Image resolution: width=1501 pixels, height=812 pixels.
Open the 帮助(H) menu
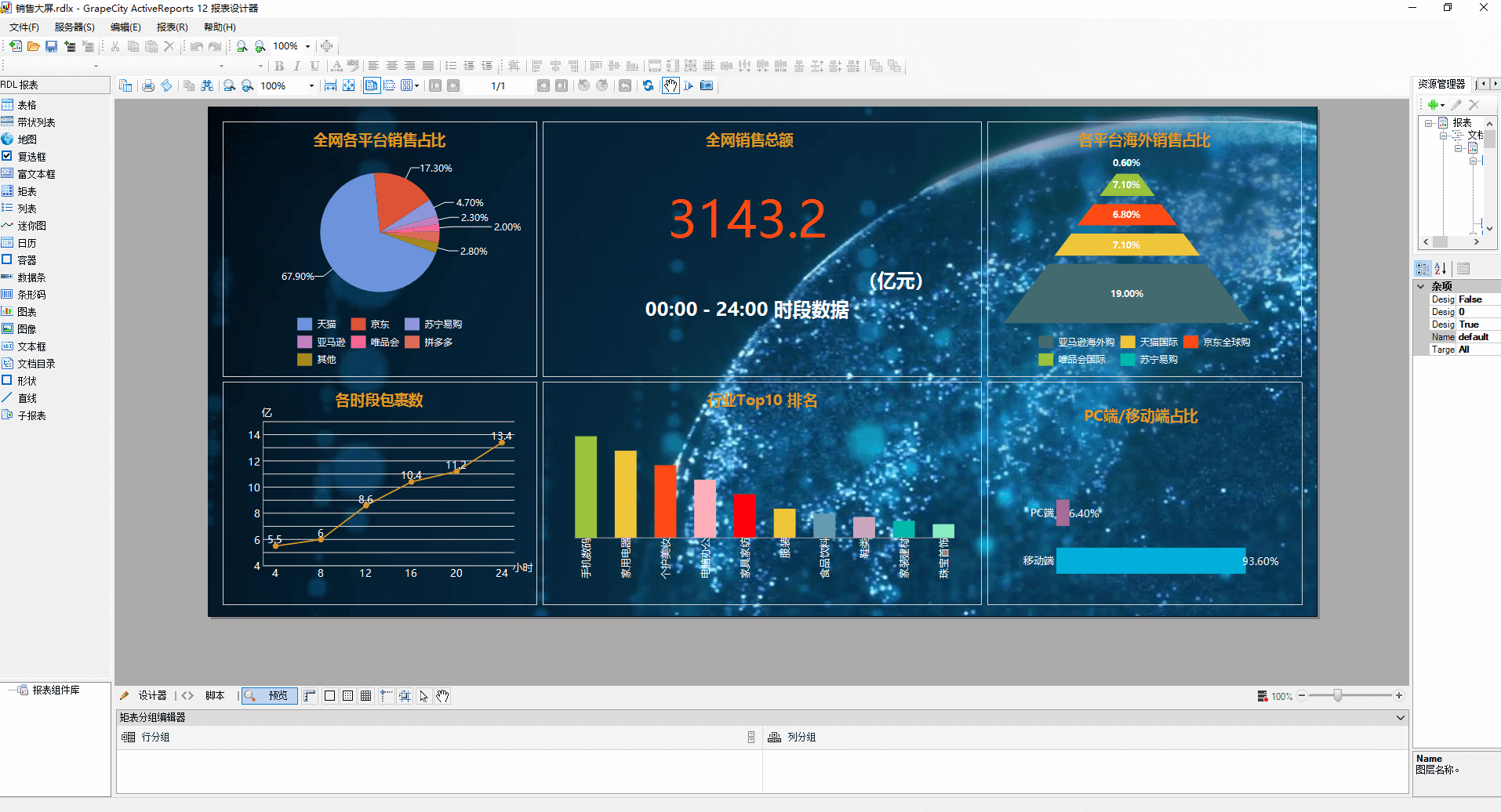click(x=220, y=27)
